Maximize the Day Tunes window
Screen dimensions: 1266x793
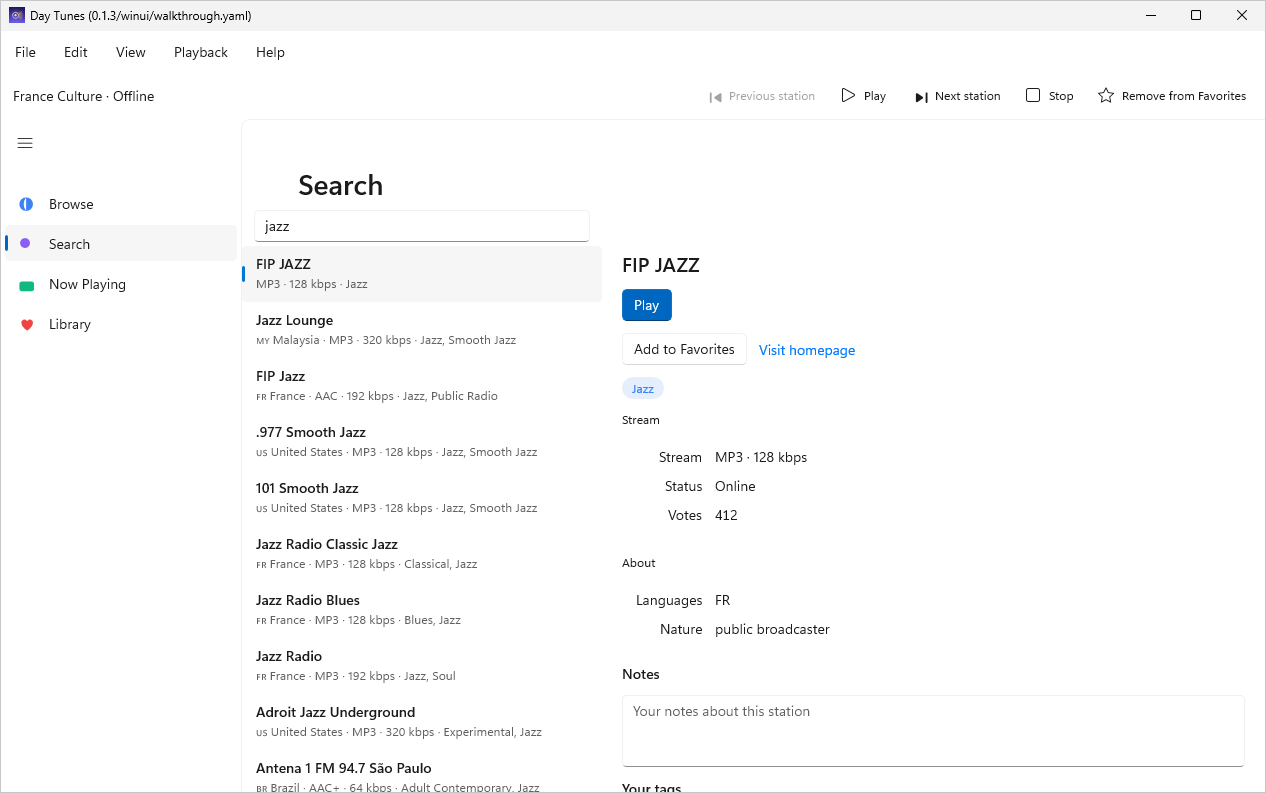[1196, 15]
